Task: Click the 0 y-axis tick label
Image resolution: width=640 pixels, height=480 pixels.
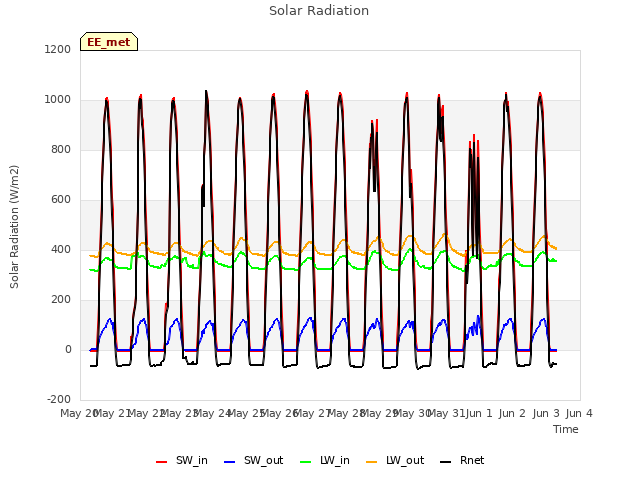Action: click(x=68, y=349)
